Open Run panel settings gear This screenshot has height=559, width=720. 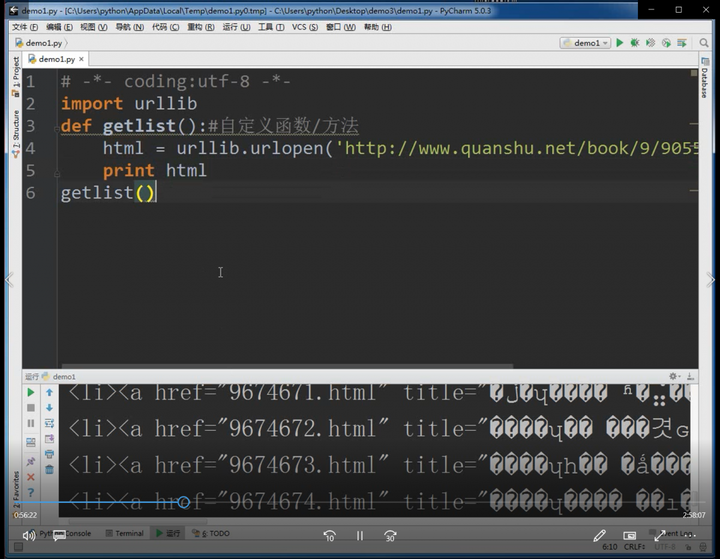[674, 376]
